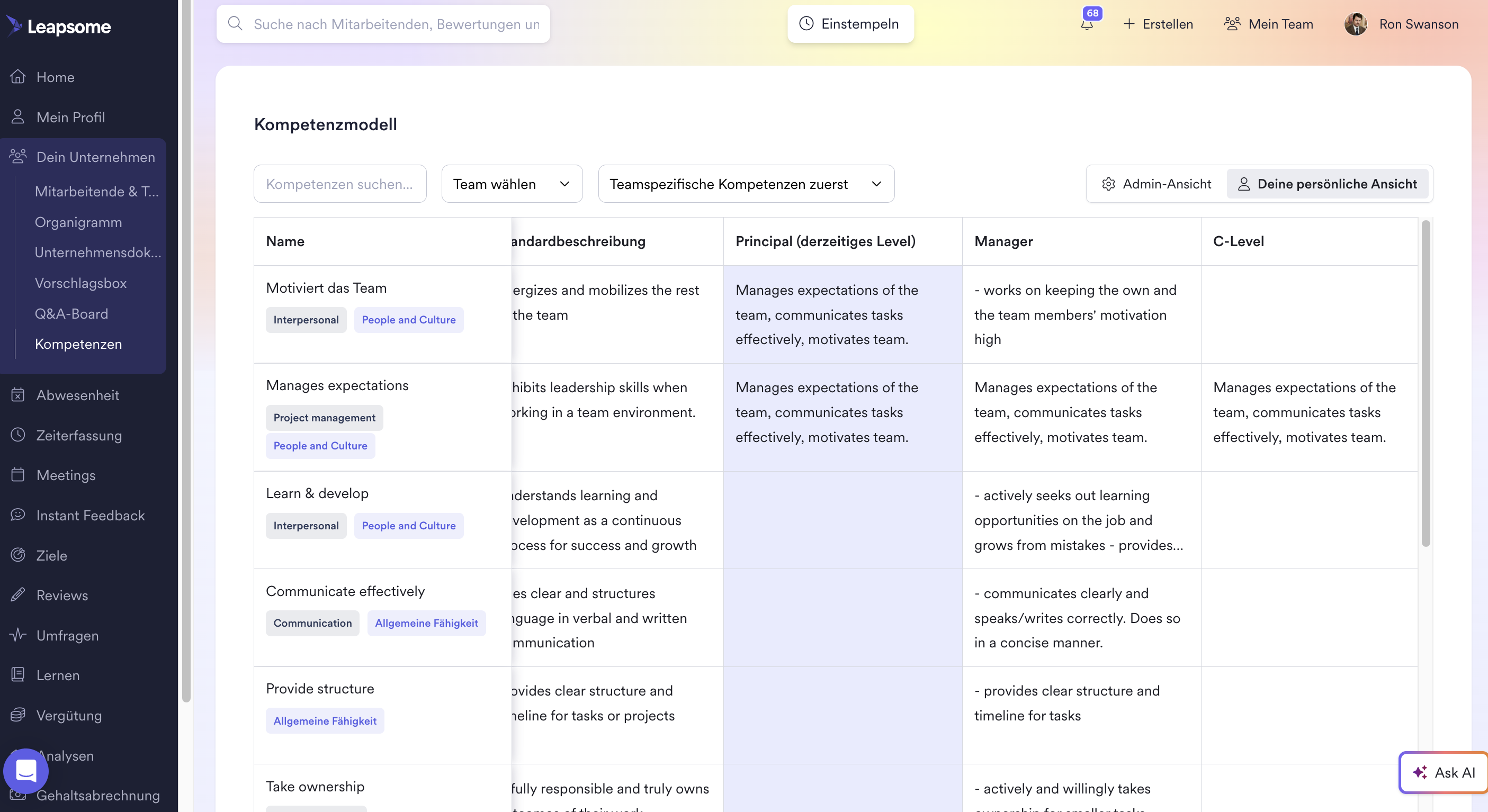The image size is (1488, 812).
Task: Click the Ask AI button
Action: [x=1443, y=772]
